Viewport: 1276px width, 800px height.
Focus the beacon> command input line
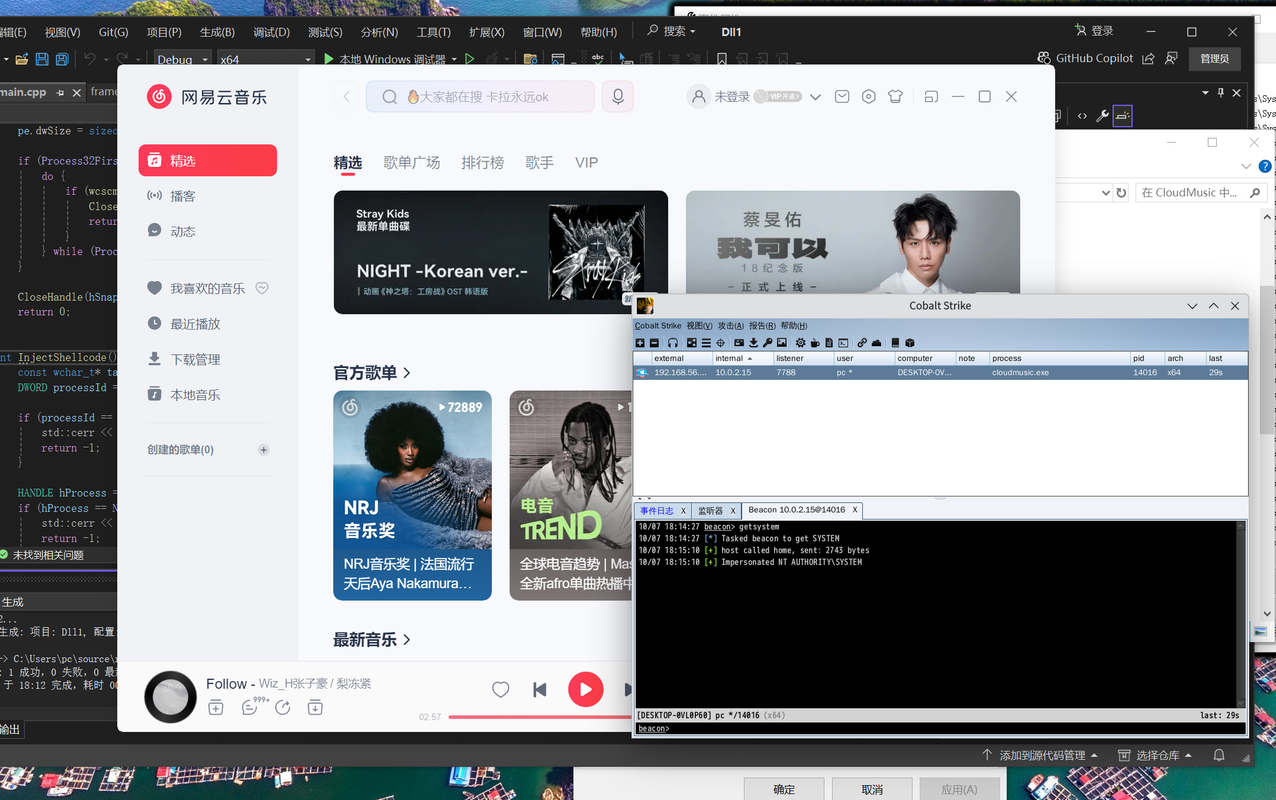pyautogui.click(x=940, y=728)
